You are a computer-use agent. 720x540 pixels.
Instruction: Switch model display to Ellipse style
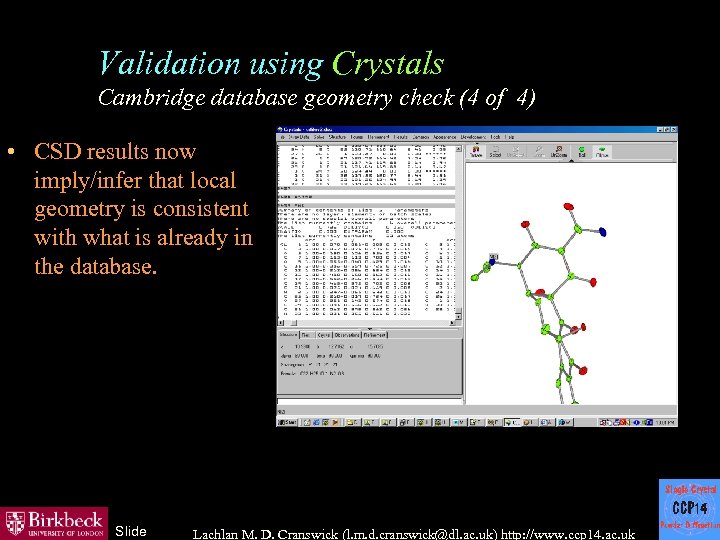tap(602, 152)
